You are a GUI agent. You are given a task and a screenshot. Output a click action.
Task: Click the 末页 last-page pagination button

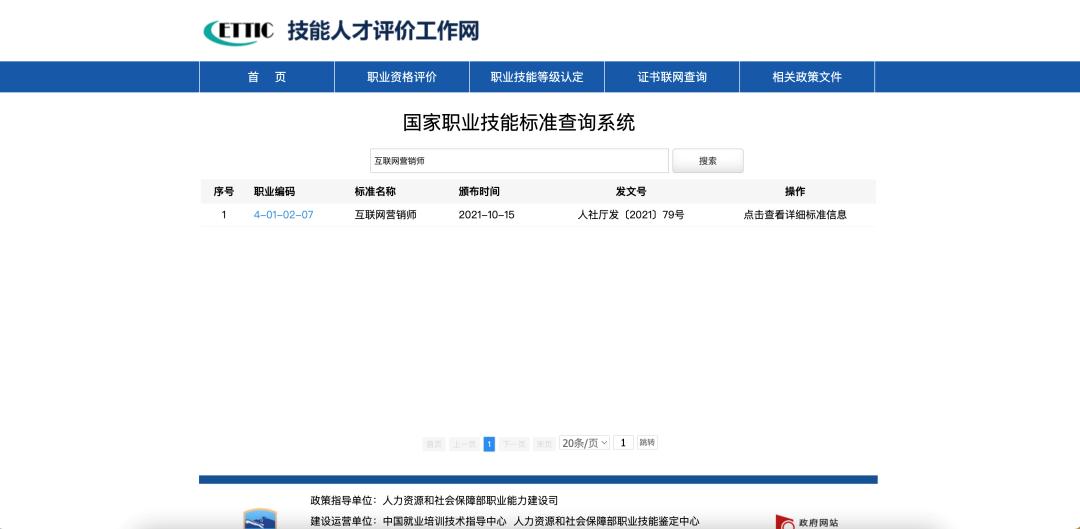click(544, 444)
